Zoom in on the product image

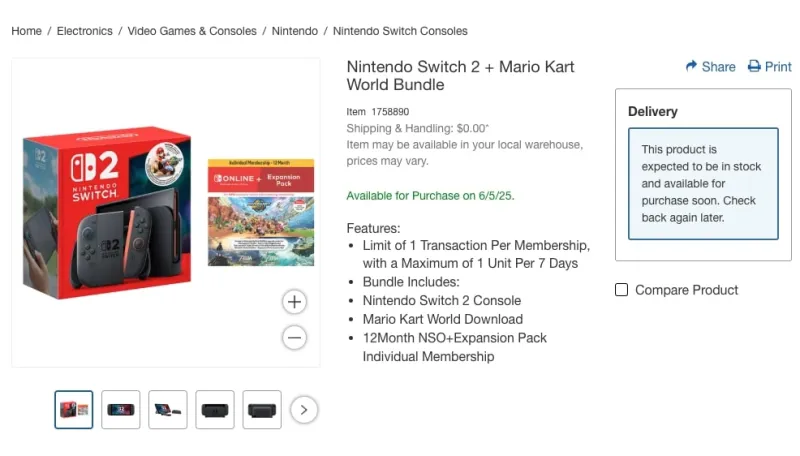tap(294, 301)
